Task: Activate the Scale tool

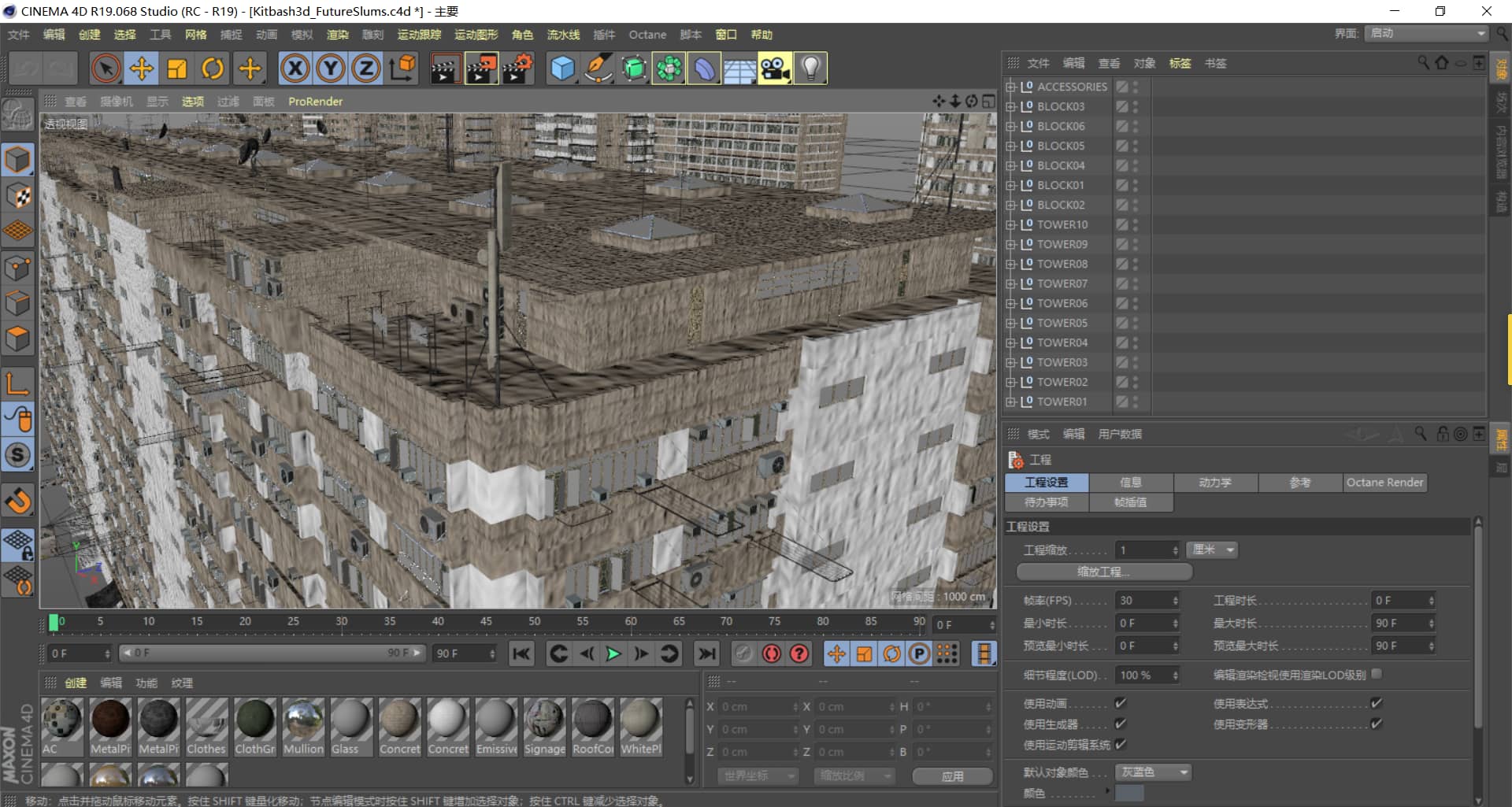Action: click(177, 68)
